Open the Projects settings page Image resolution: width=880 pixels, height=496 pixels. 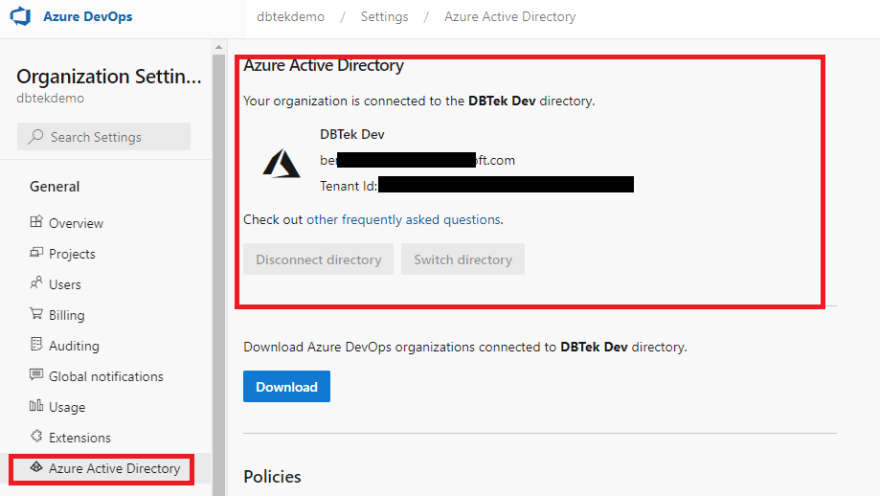click(72, 254)
